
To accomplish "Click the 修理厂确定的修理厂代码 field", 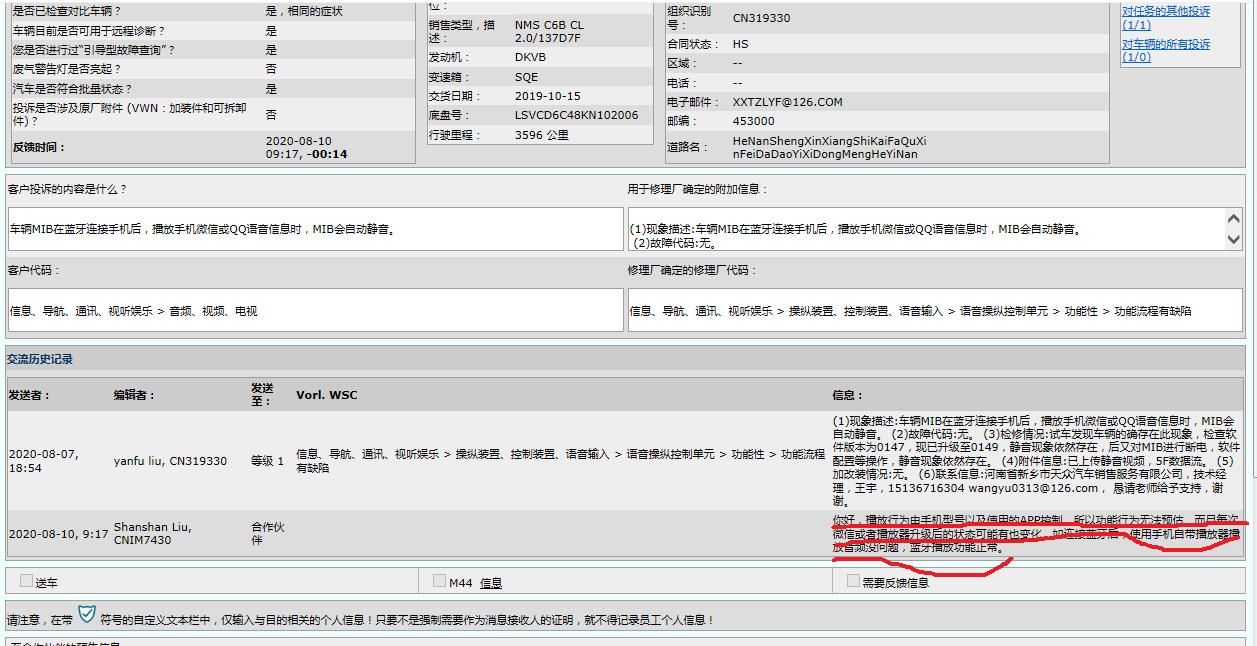I will pyautogui.click(x=934, y=311).
